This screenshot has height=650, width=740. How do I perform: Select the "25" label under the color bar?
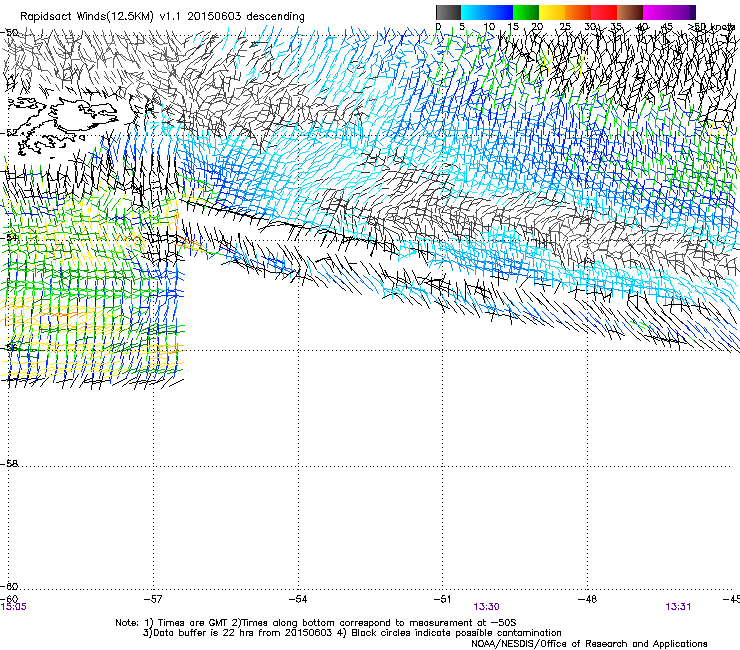click(564, 27)
